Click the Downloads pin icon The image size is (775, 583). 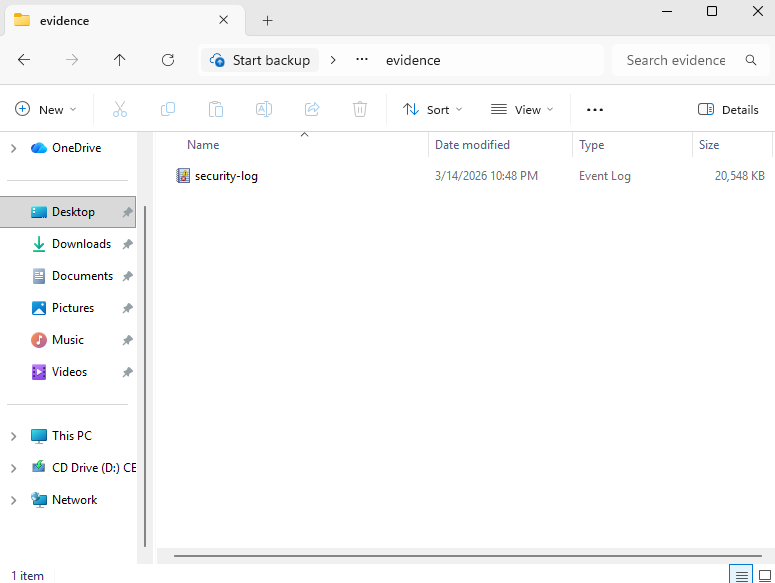[128, 244]
